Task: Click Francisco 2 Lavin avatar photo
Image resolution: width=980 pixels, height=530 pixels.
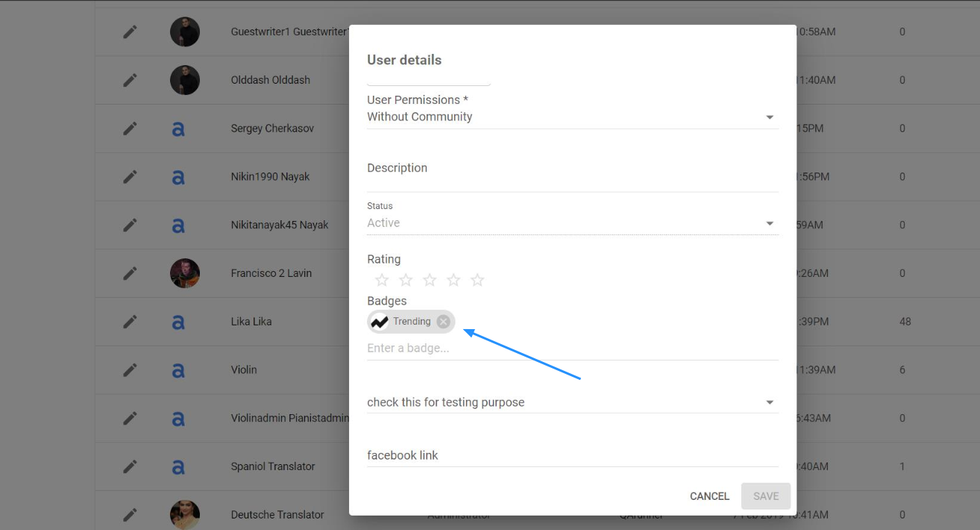Action: click(185, 273)
